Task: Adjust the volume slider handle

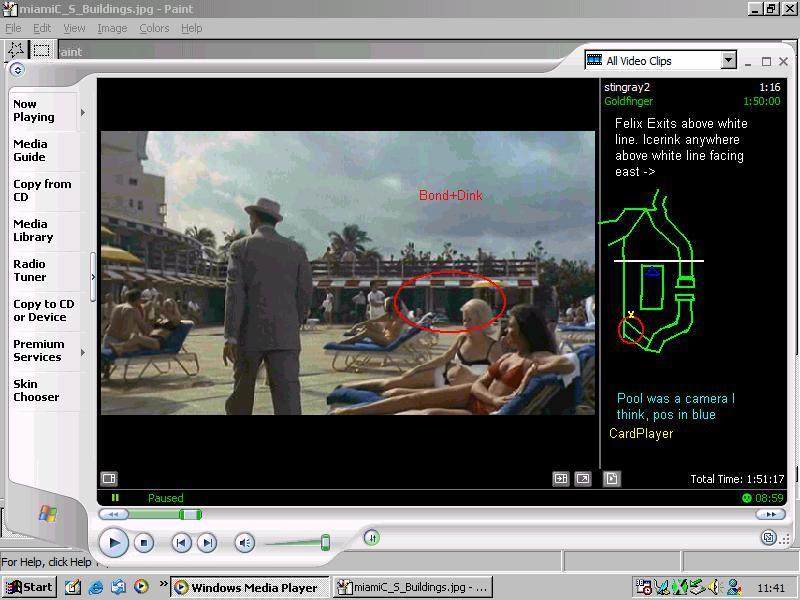Action: coord(325,542)
